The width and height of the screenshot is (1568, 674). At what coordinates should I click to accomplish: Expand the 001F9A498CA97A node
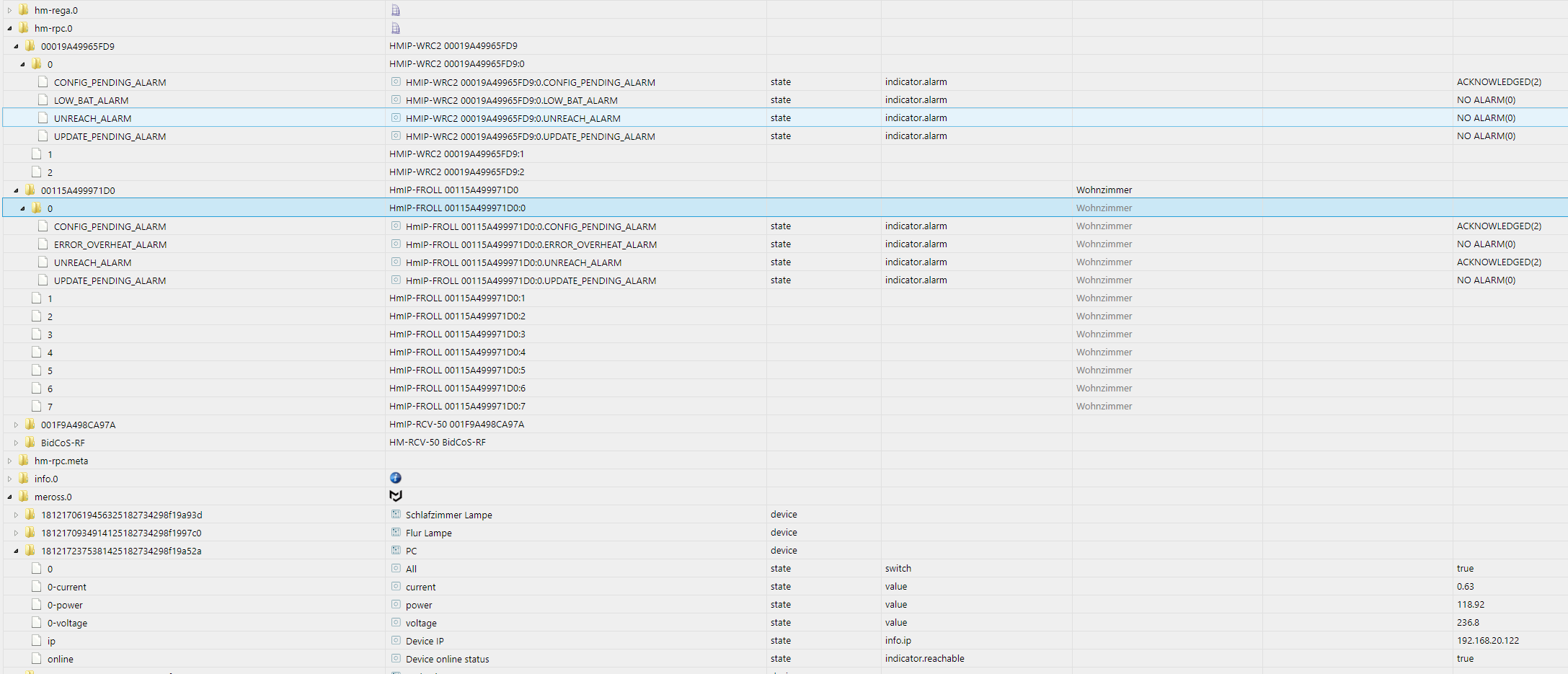[x=17, y=425]
